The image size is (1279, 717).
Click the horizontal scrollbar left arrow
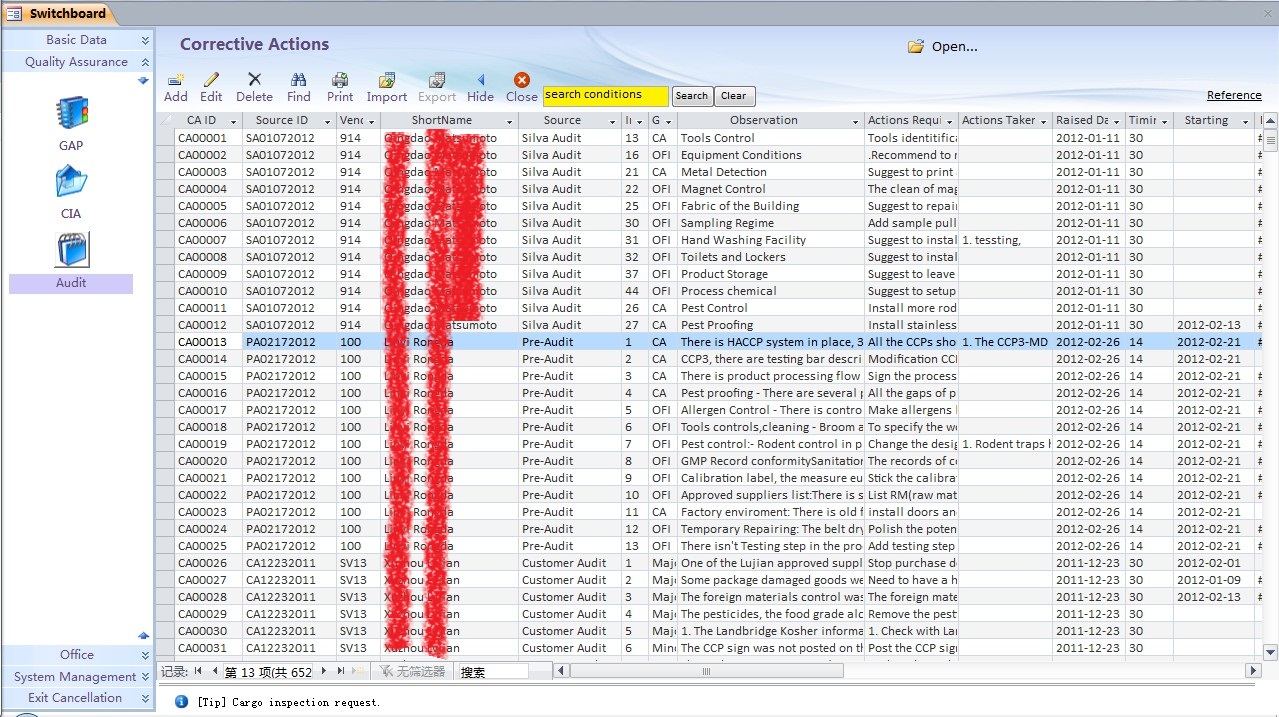pos(561,671)
